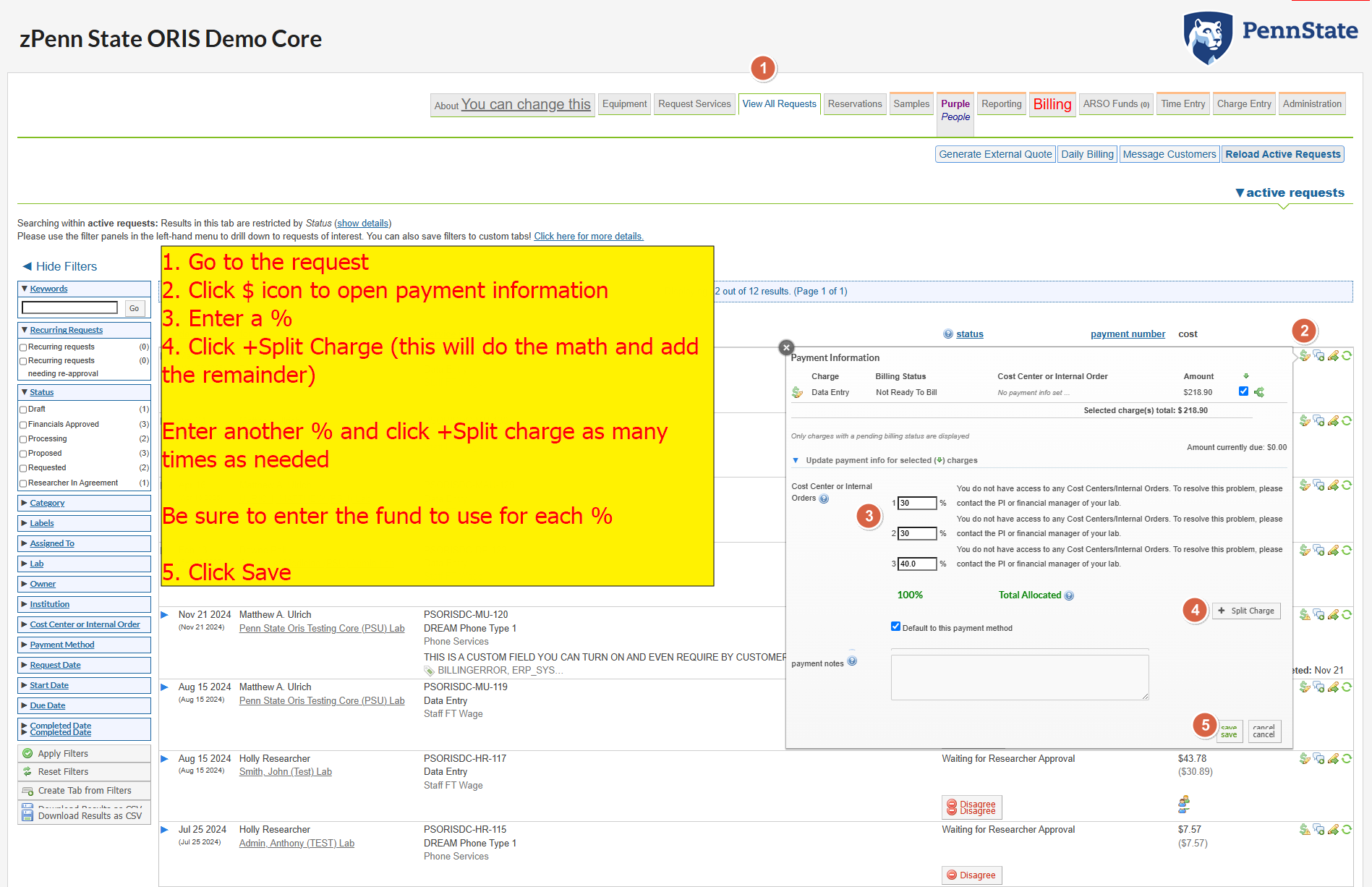The image size is (1372, 887).
Task: Open help icon beside Cost Center or Internal Orders
Action: click(824, 498)
